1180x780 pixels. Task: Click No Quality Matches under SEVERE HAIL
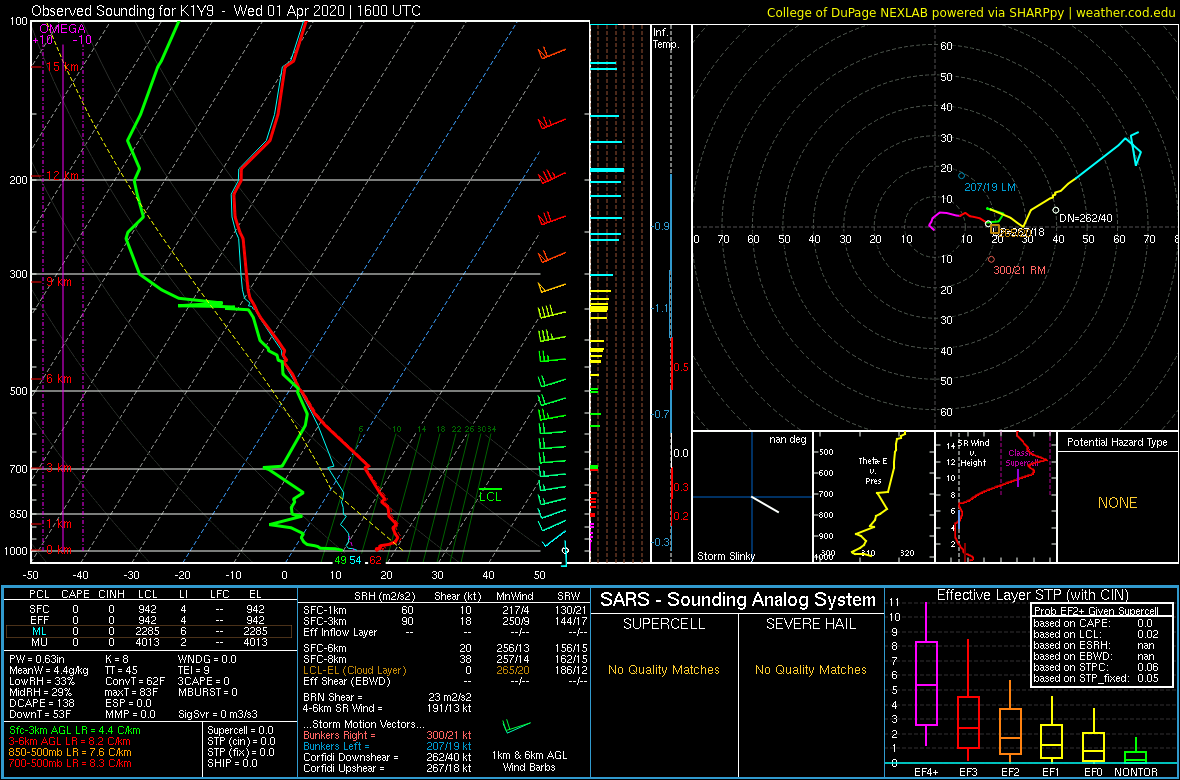[x=810, y=669]
